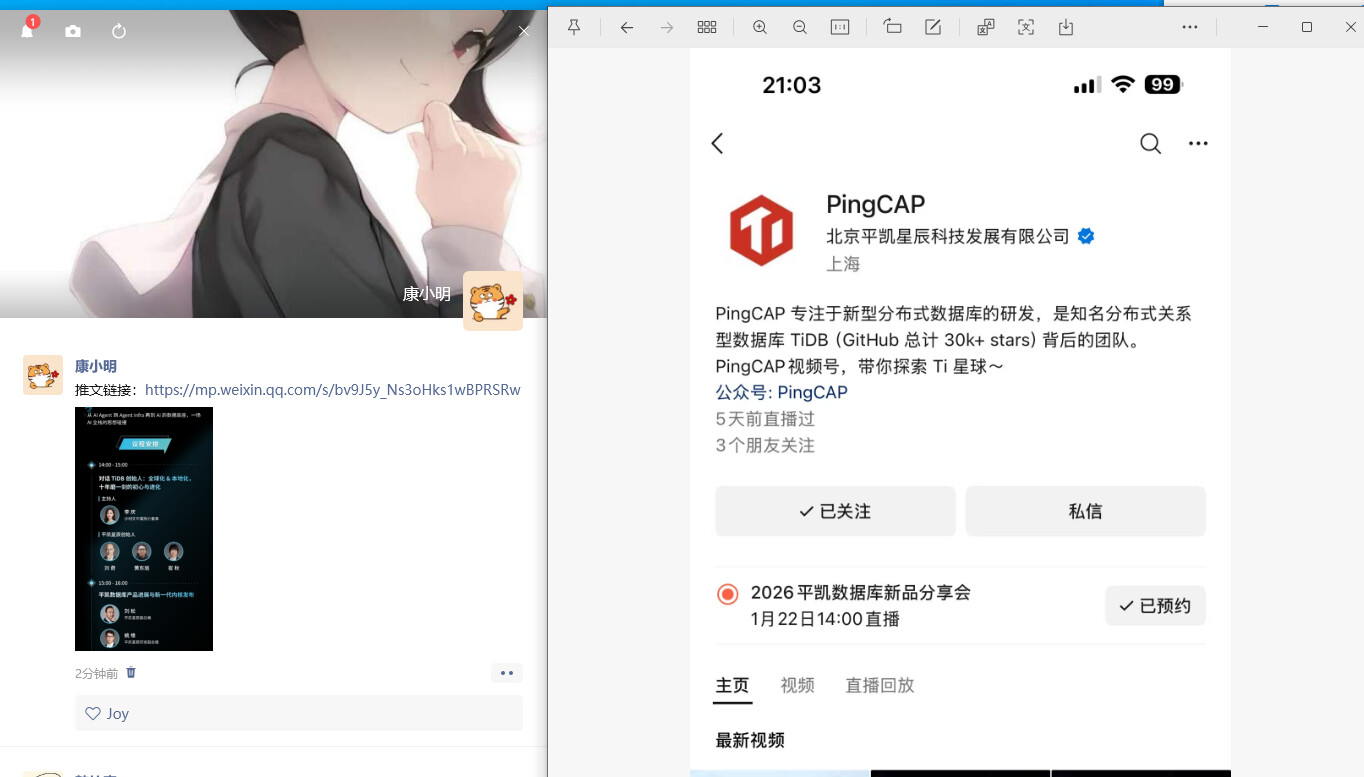Image resolution: width=1364 pixels, height=777 pixels.
Task: Maximize the image viewer window
Action: pyautogui.click(x=1307, y=27)
